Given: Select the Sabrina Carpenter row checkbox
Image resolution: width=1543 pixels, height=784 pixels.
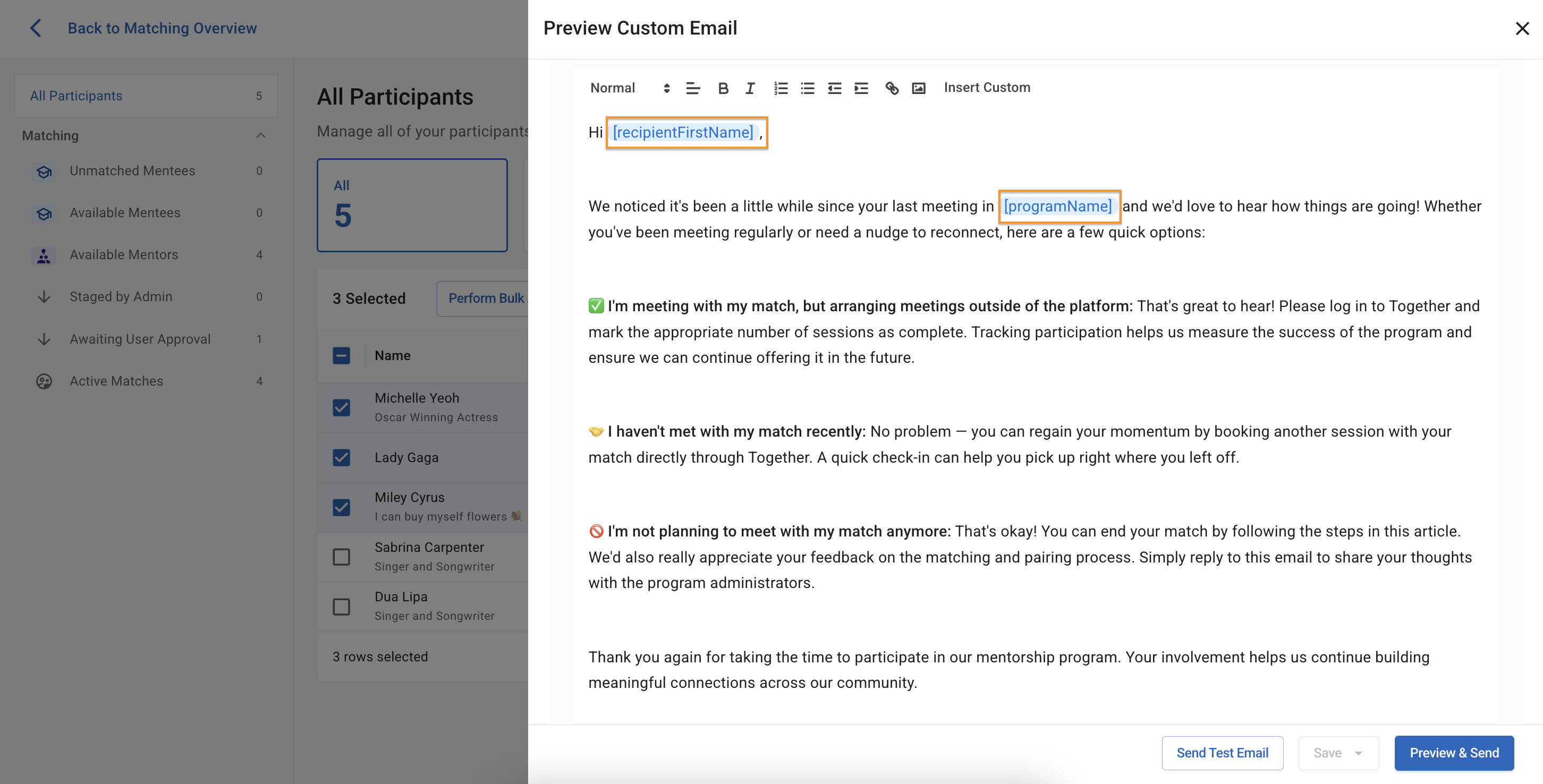Looking at the screenshot, I should click(342, 557).
